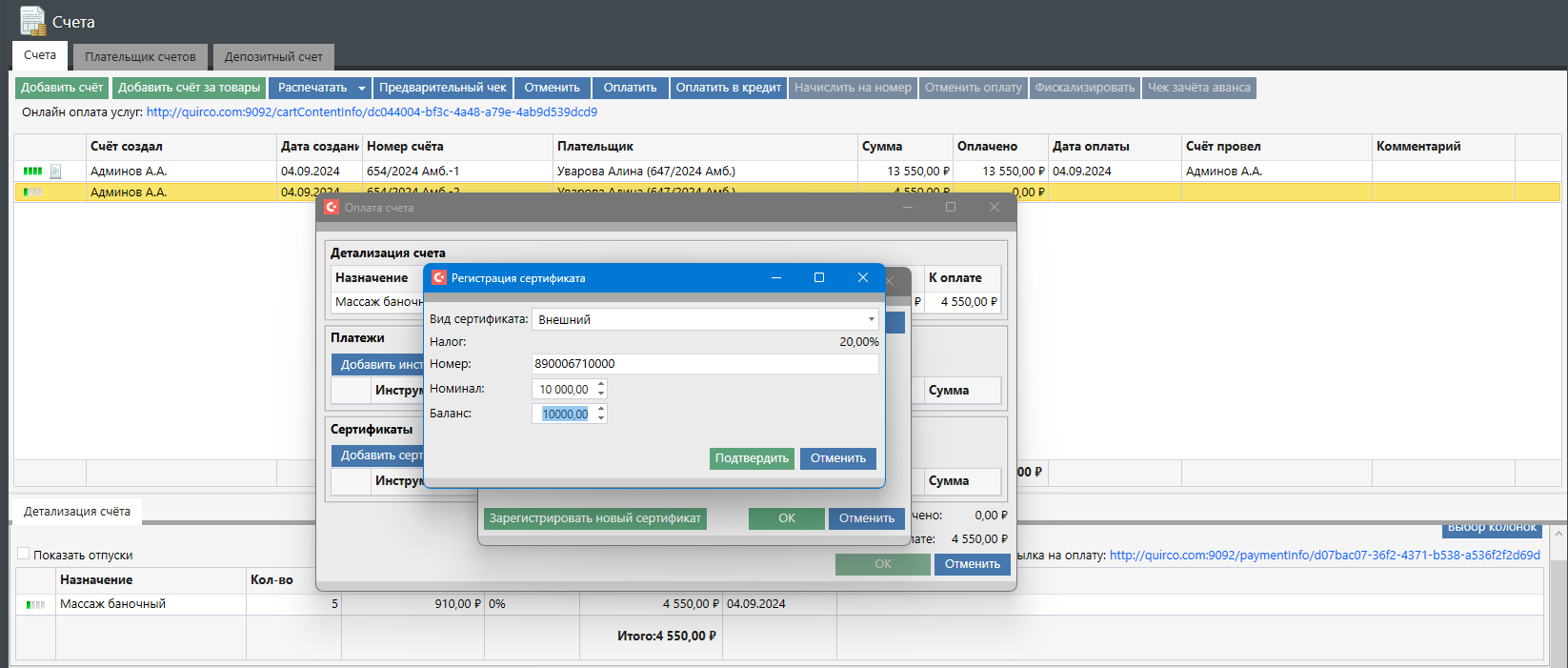Screen dimensions: 1568x668
Task: Click the Добавить счёт за товары button
Action: pyautogui.click(x=189, y=88)
